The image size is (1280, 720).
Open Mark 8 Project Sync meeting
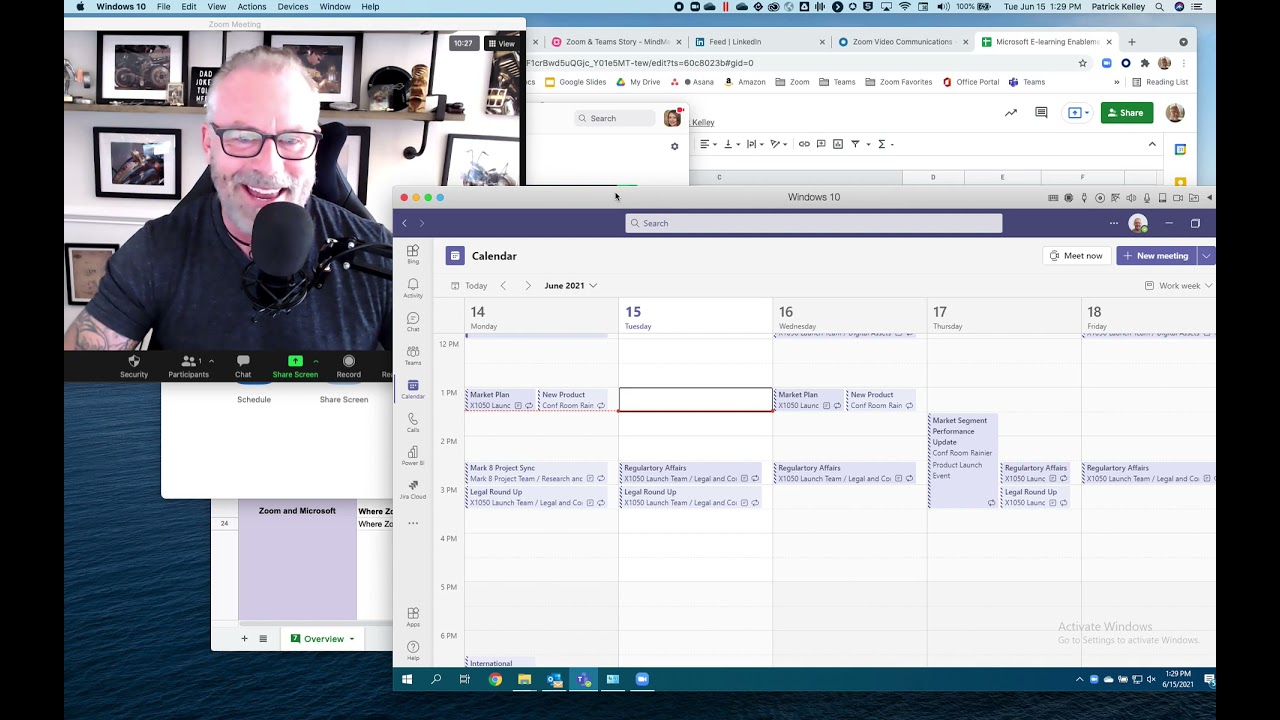coord(536,473)
